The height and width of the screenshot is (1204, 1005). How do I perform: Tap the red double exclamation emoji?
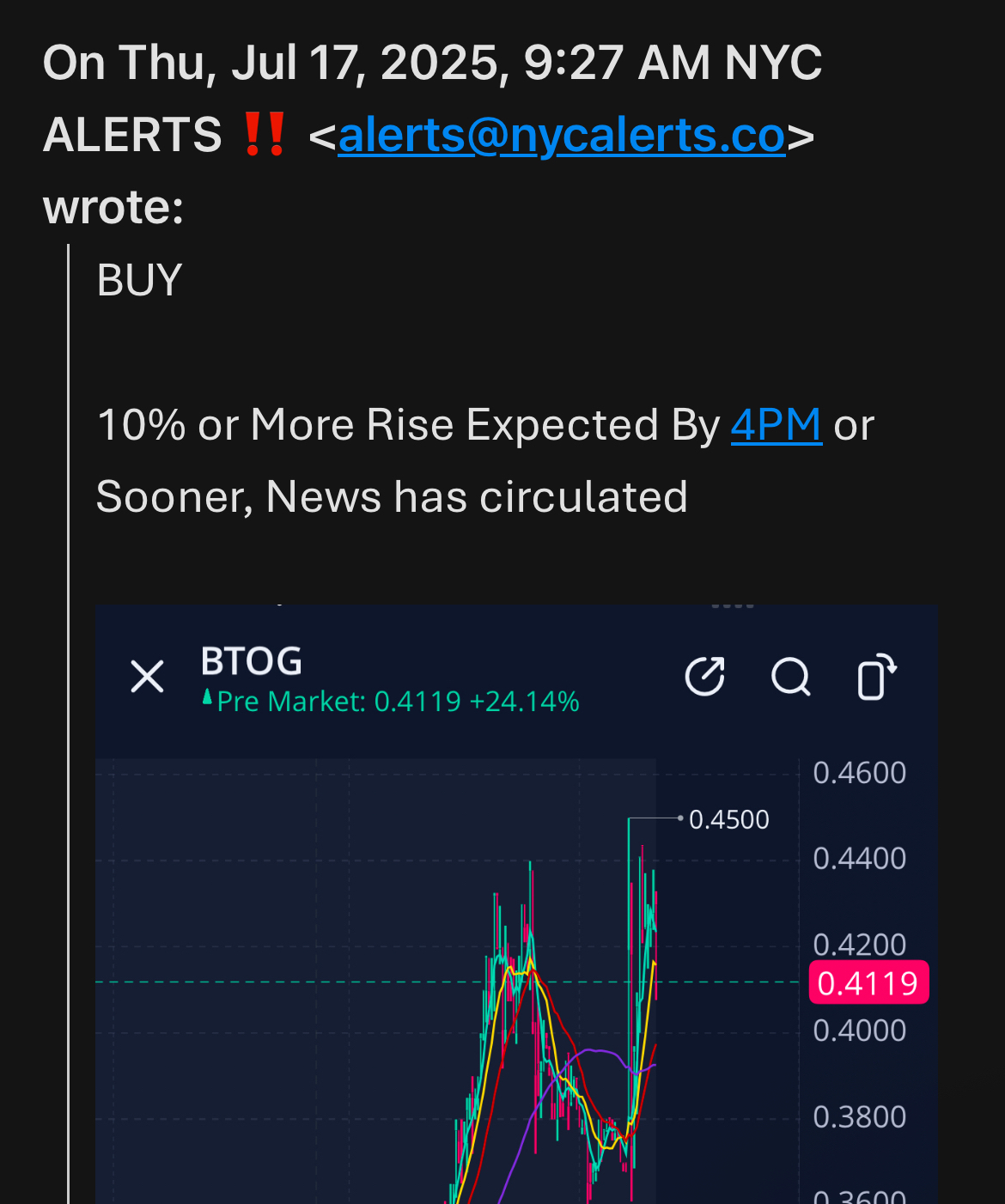coord(265,135)
